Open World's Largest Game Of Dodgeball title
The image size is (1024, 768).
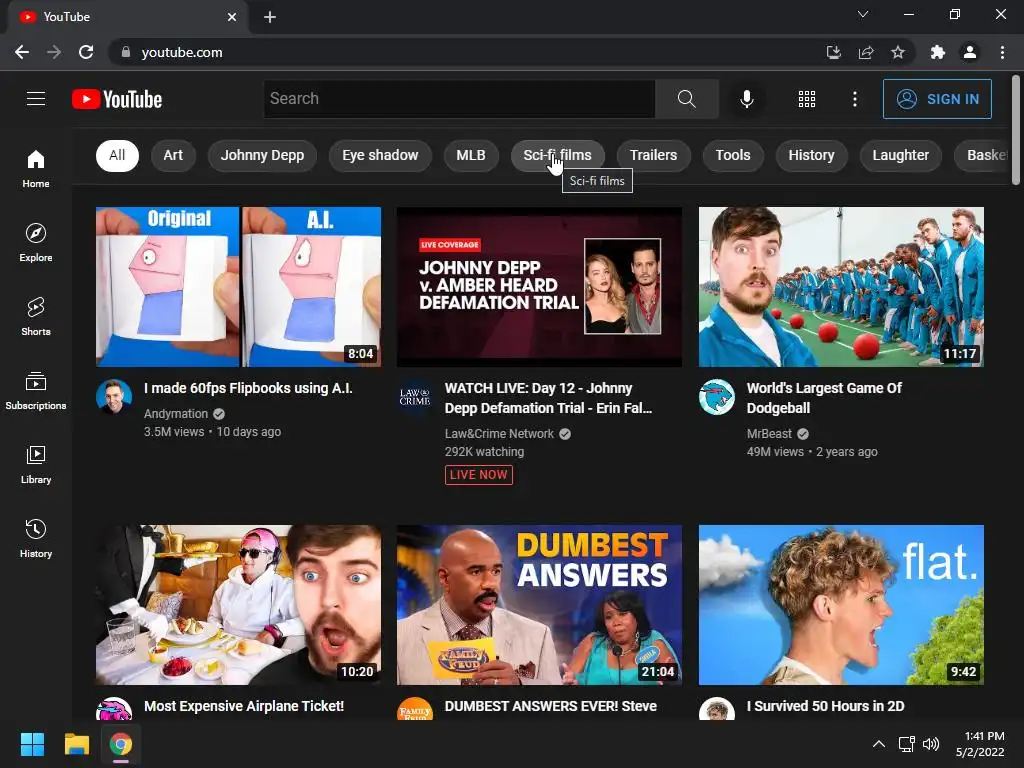[x=824, y=398]
